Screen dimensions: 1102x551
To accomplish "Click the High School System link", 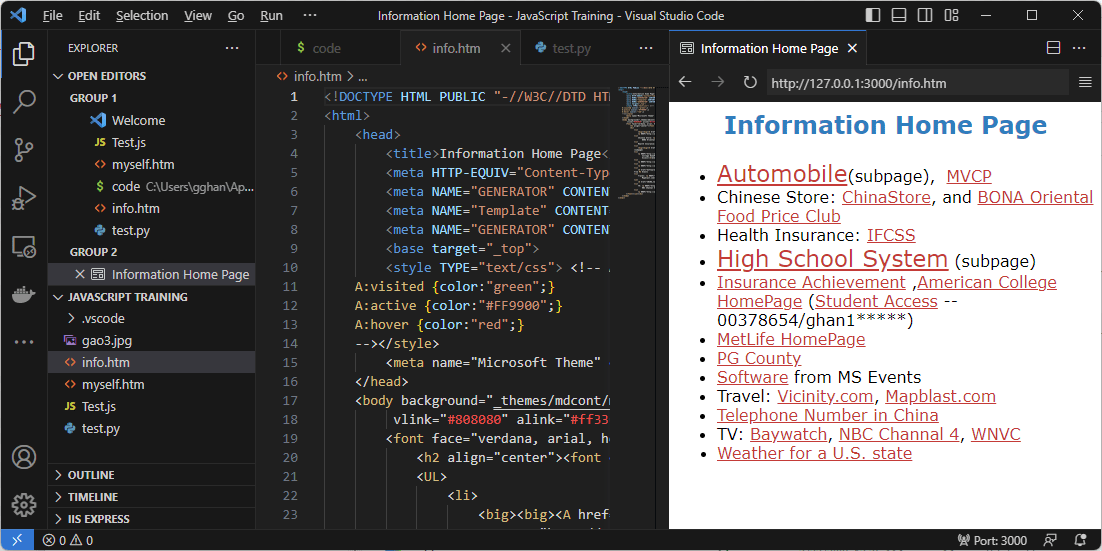I will (832, 259).
